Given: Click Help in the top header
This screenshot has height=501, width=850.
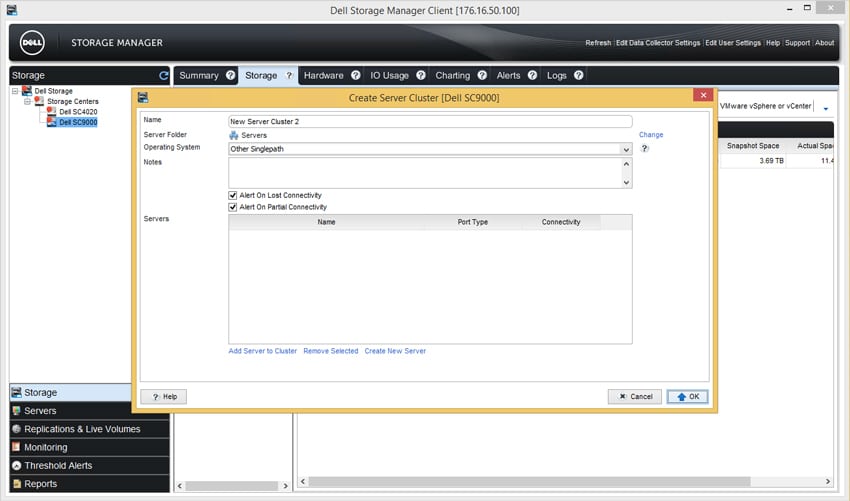Looking at the screenshot, I should [773, 43].
